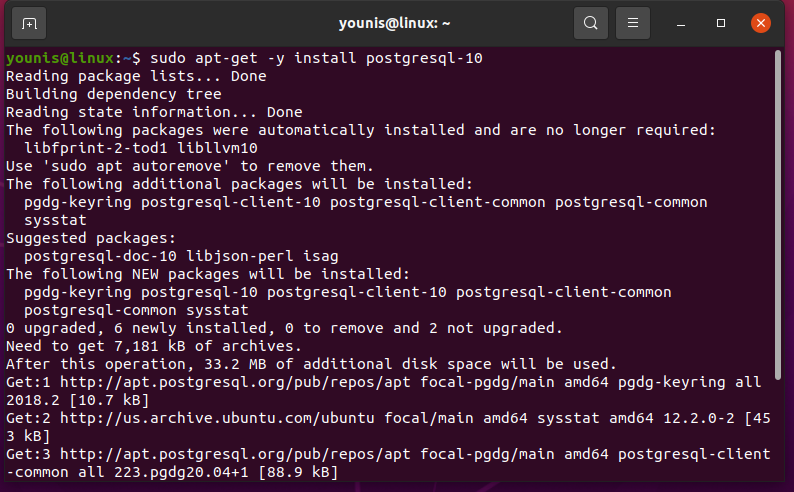Open the hamburger menu
The height and width of the screenshot is (492, 794).
(x=633, y=22)
